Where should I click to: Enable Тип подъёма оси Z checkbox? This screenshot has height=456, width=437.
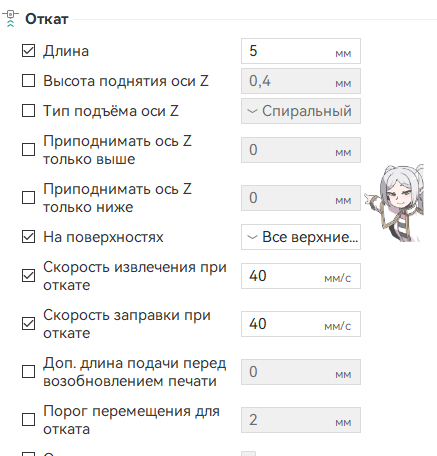tap(28, 111)
